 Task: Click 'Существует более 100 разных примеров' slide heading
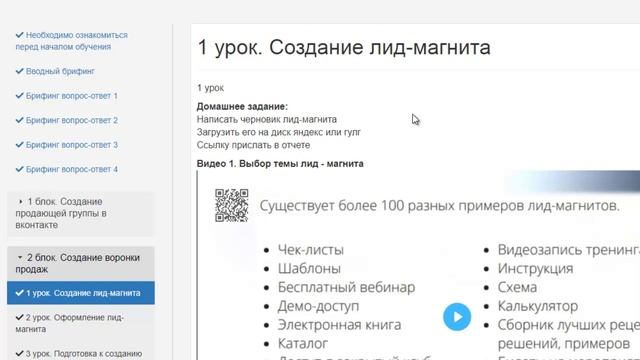tap(439, 206)
